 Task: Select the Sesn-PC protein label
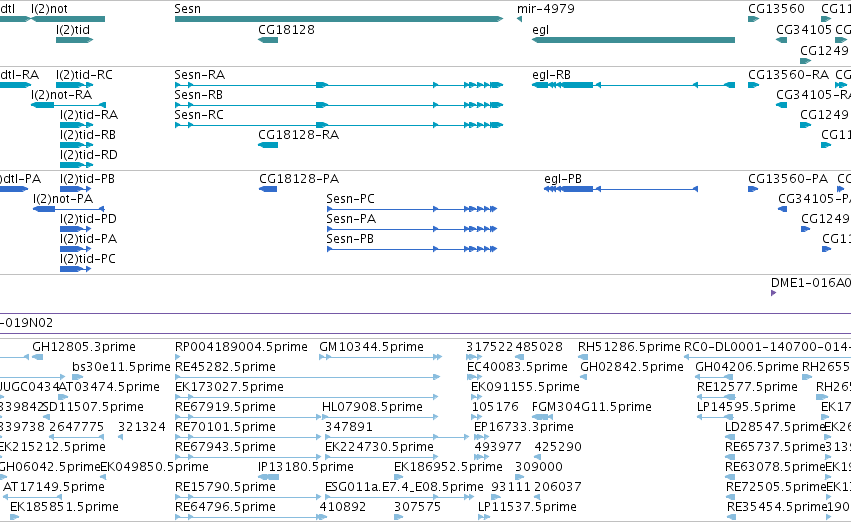351,199
